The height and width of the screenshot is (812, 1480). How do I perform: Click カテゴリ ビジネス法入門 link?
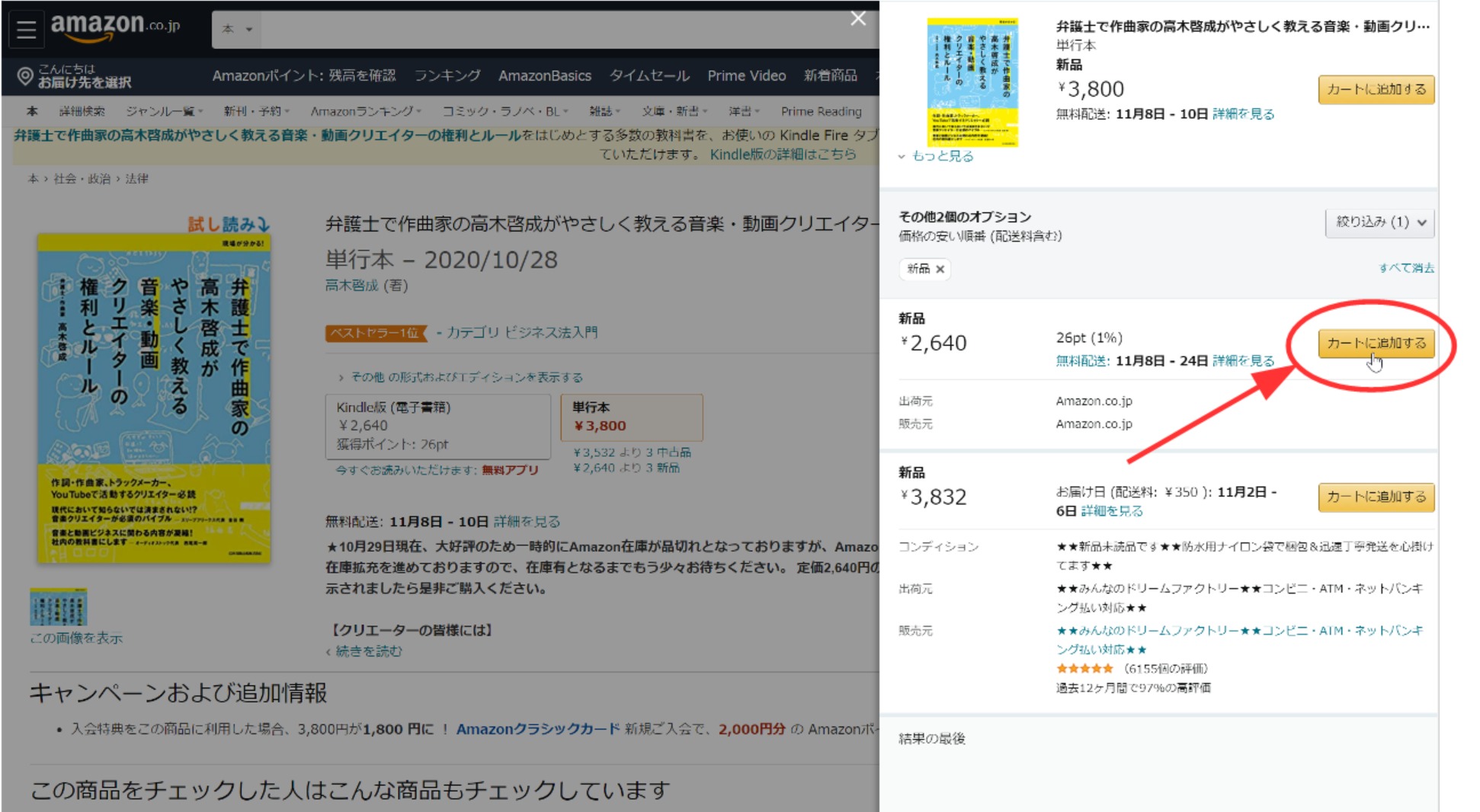click(522, 333)
